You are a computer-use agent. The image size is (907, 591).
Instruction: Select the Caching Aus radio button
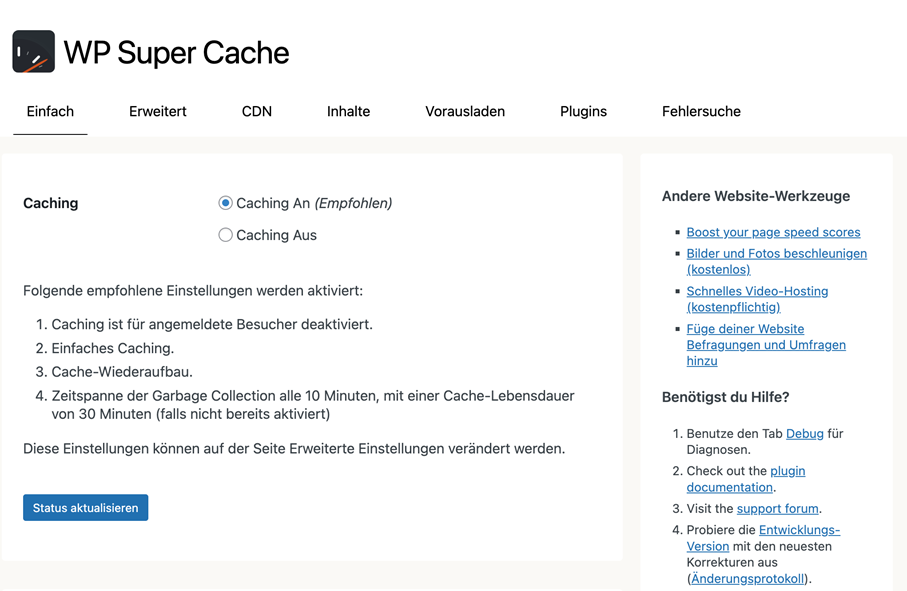(225, 235)
